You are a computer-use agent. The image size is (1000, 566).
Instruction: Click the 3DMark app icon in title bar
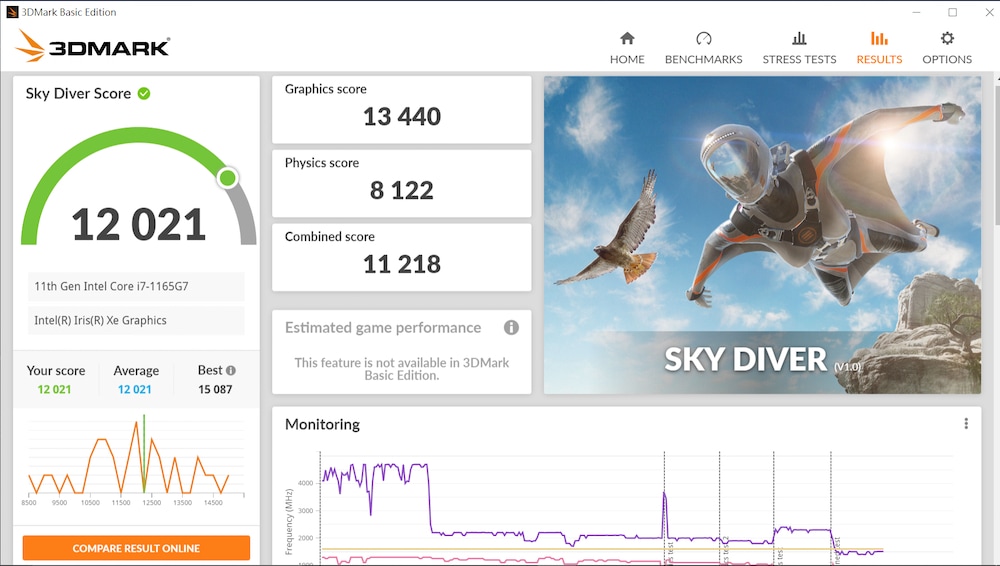12,11
